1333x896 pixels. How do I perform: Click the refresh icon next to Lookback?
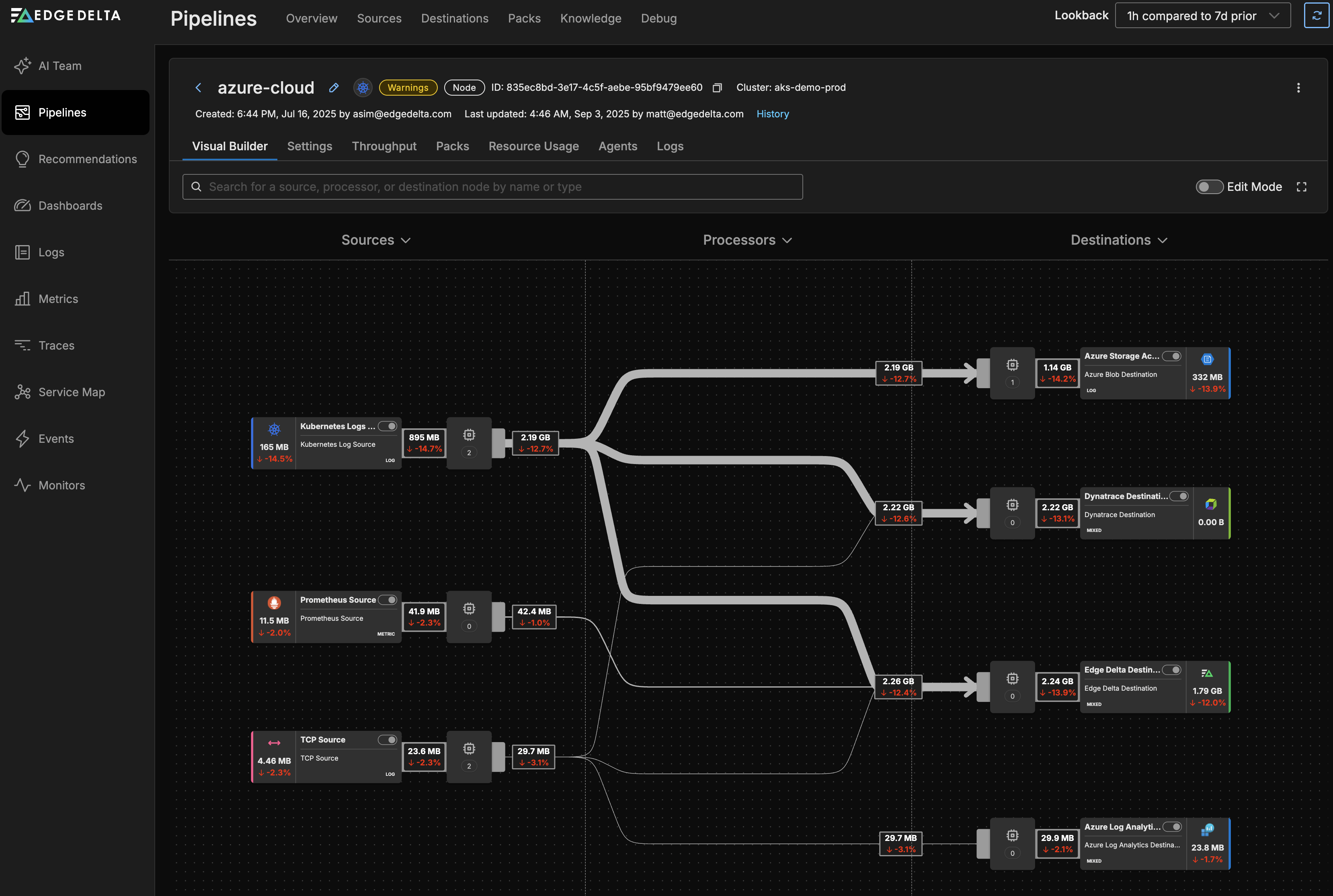click(x=1317, y=15)
